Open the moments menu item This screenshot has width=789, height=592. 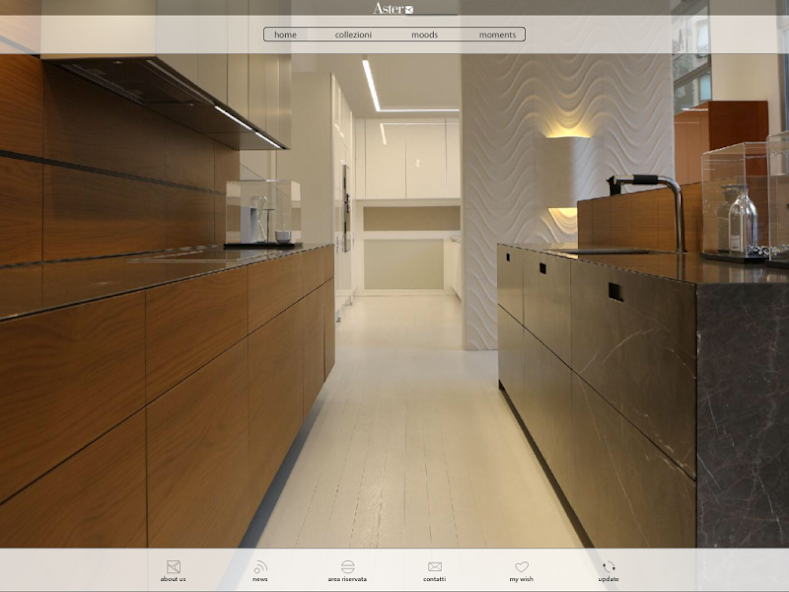[497, 35]
